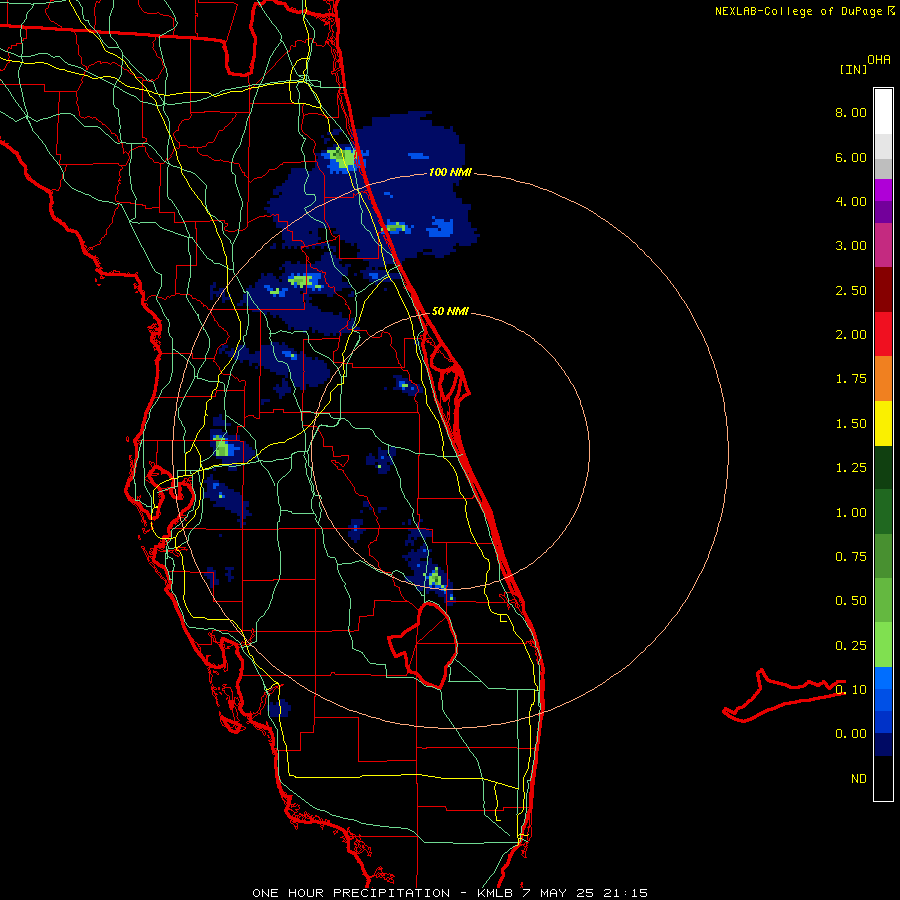Click the 8.00 legend value

tap(851, 112)
